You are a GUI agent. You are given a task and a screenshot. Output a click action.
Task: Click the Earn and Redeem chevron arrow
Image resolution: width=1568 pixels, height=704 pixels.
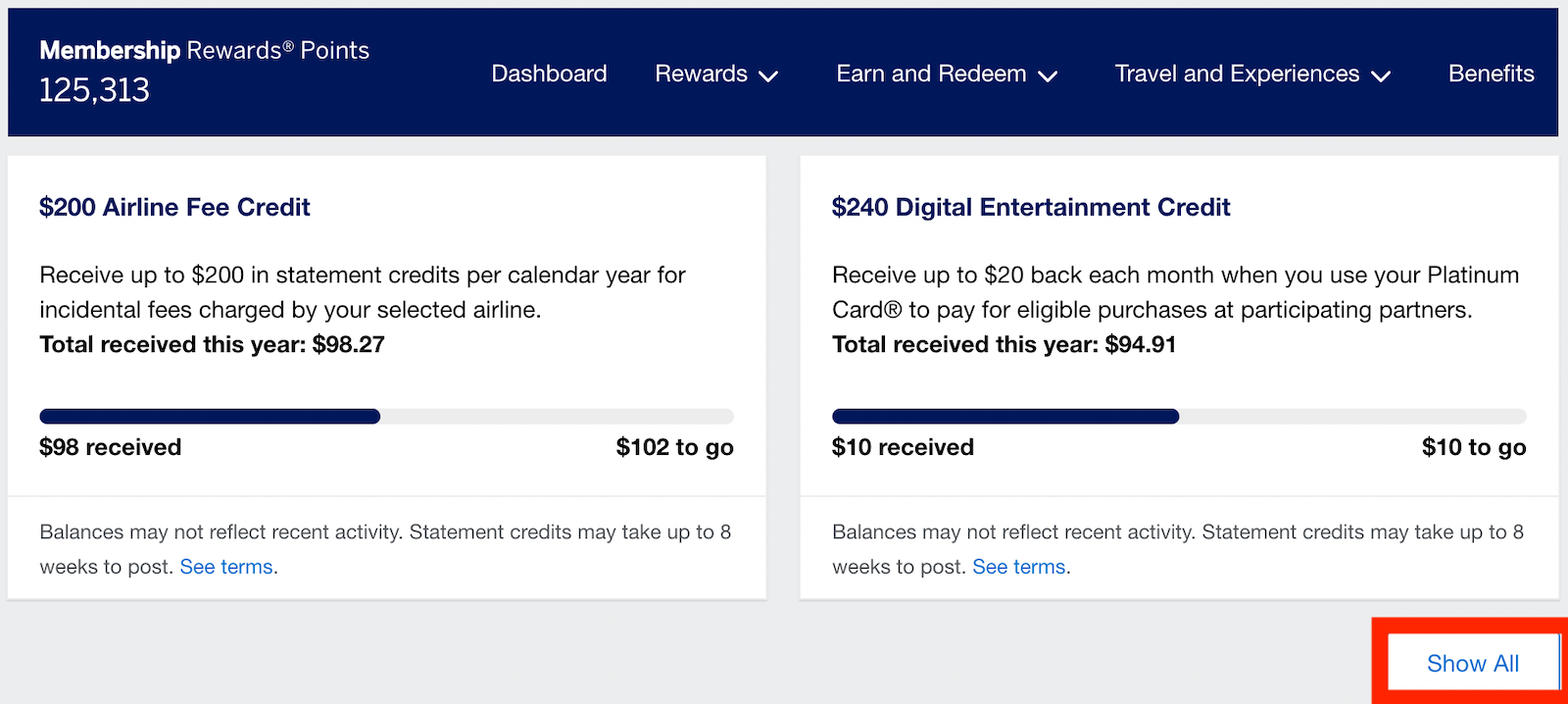[x=1048, y=75]
